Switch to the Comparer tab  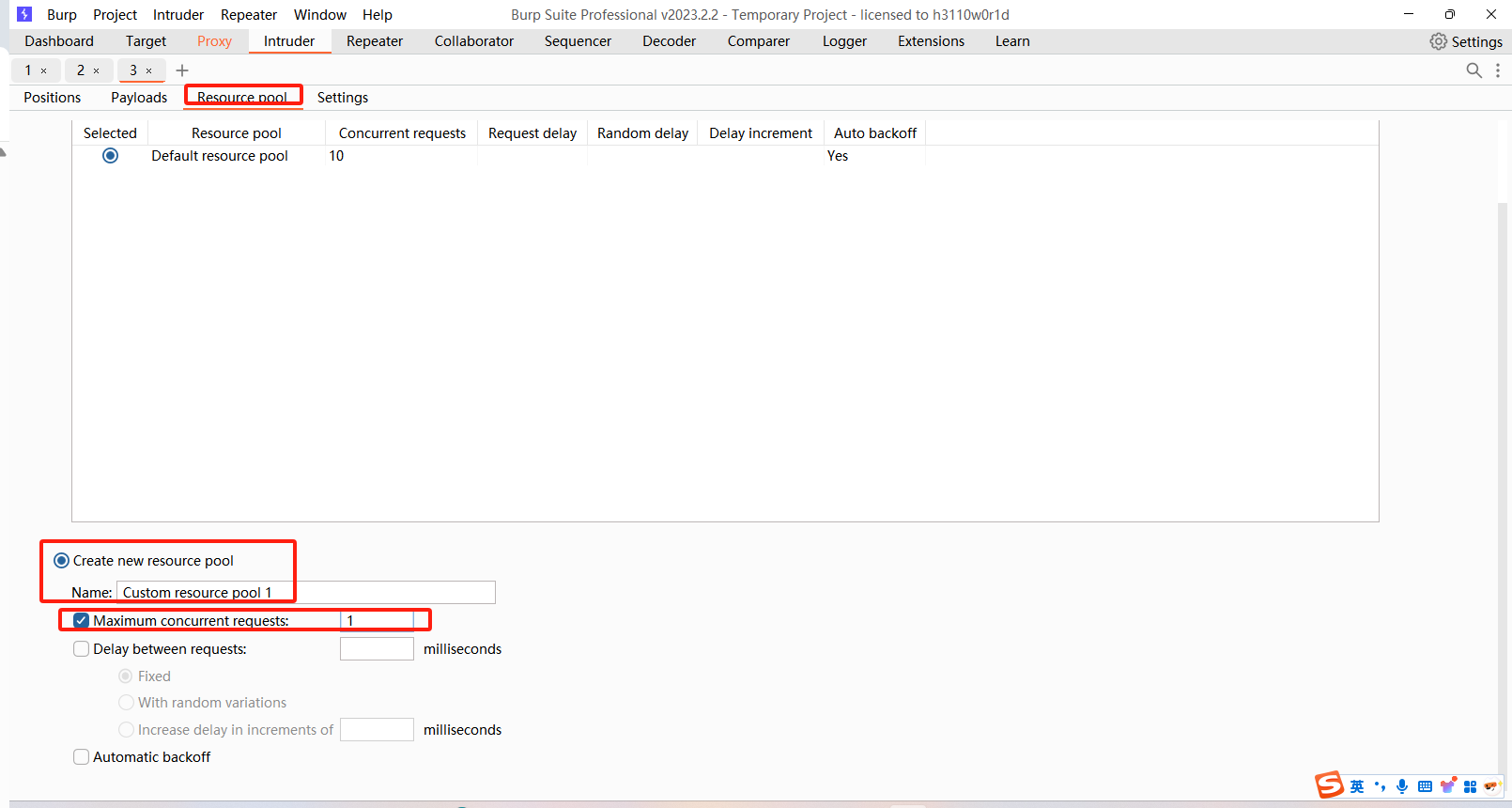(x=759, y=41)
